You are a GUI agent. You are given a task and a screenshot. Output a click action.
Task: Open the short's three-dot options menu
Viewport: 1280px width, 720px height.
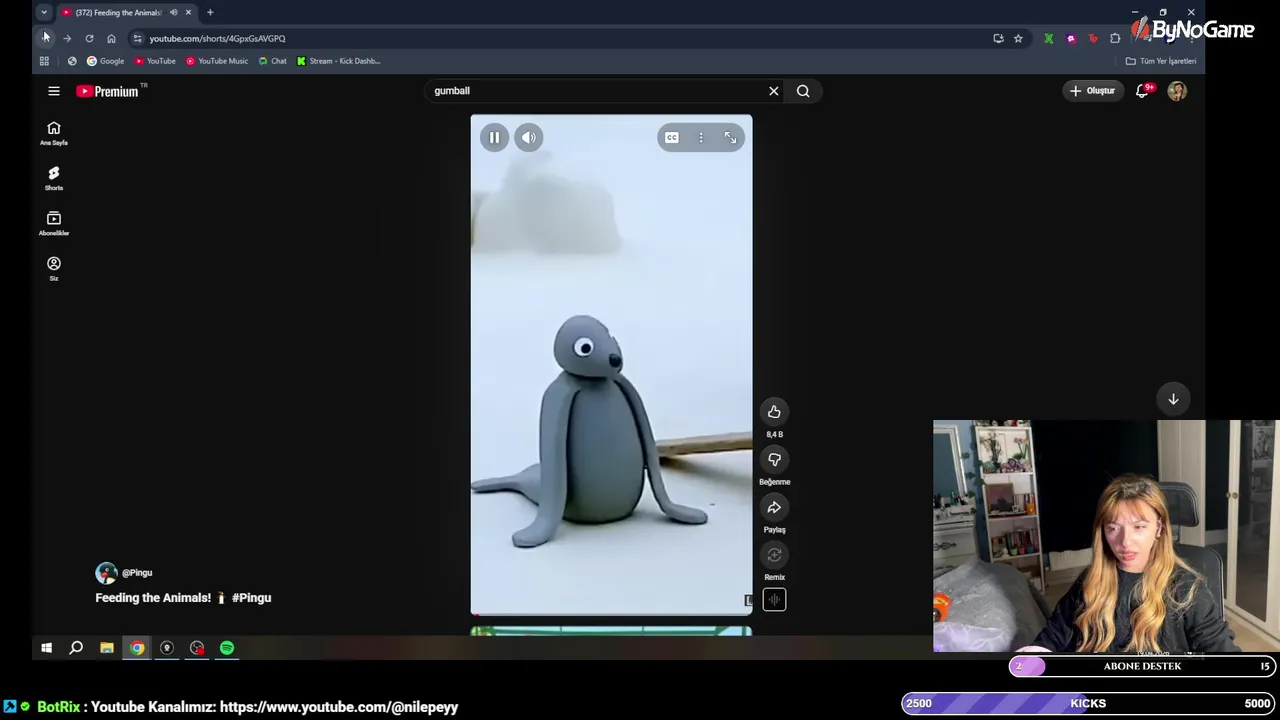(x=701, y=137)
